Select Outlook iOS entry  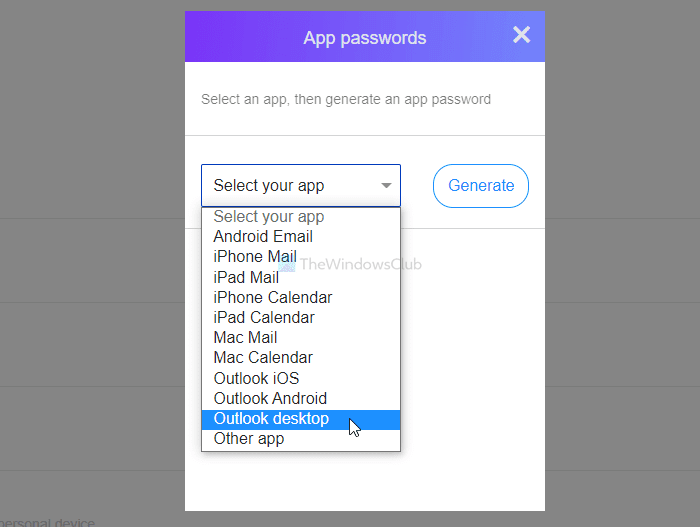pos(301,378)
